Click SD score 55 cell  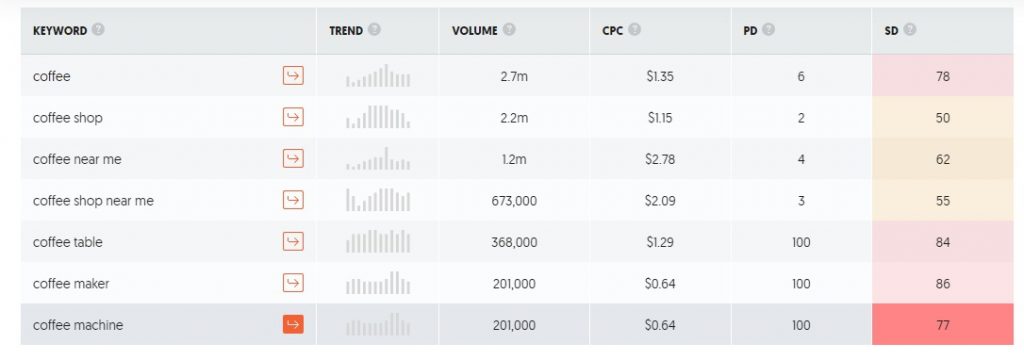point(942,201)
